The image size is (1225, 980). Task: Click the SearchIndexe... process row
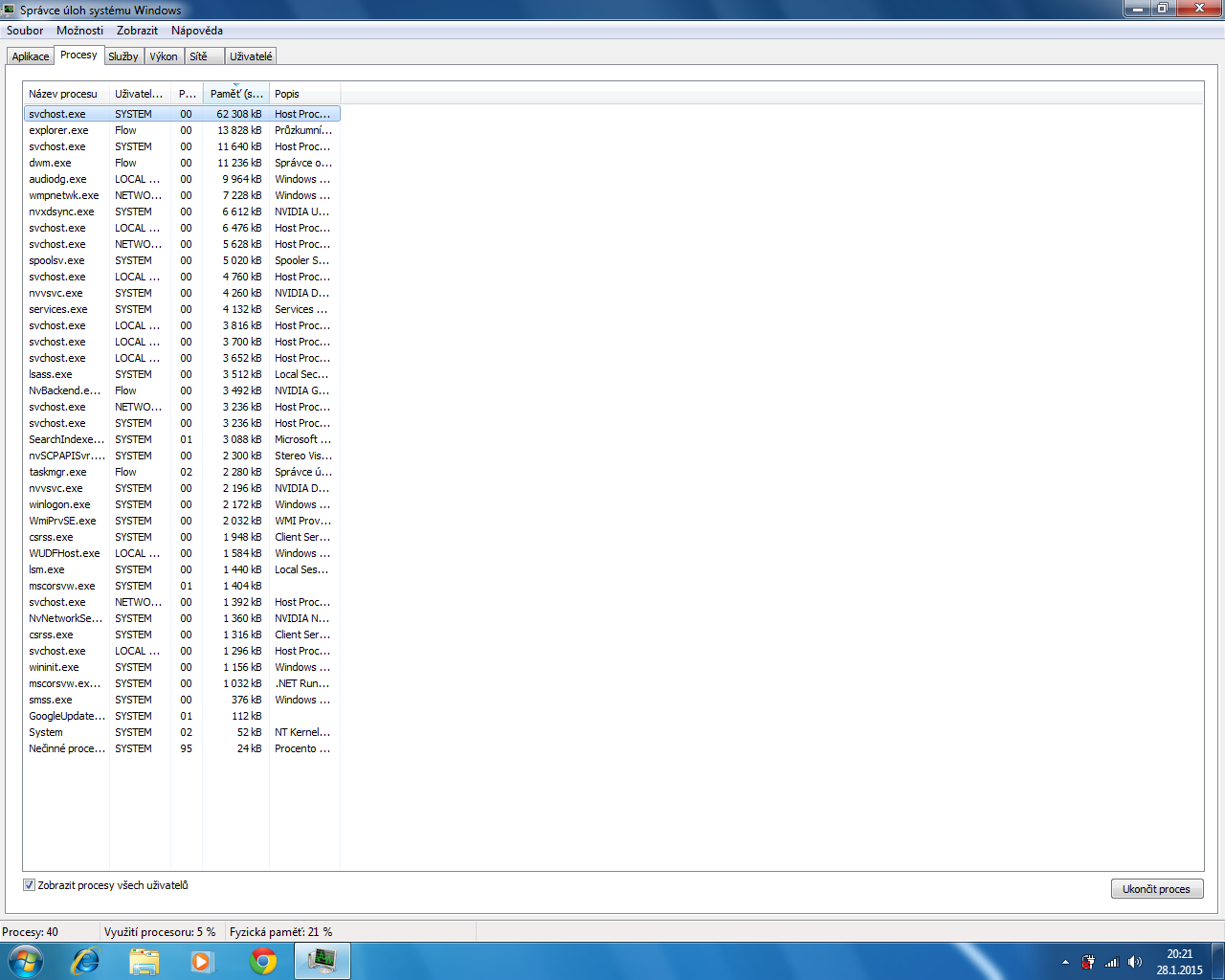[x=182, y=439]
